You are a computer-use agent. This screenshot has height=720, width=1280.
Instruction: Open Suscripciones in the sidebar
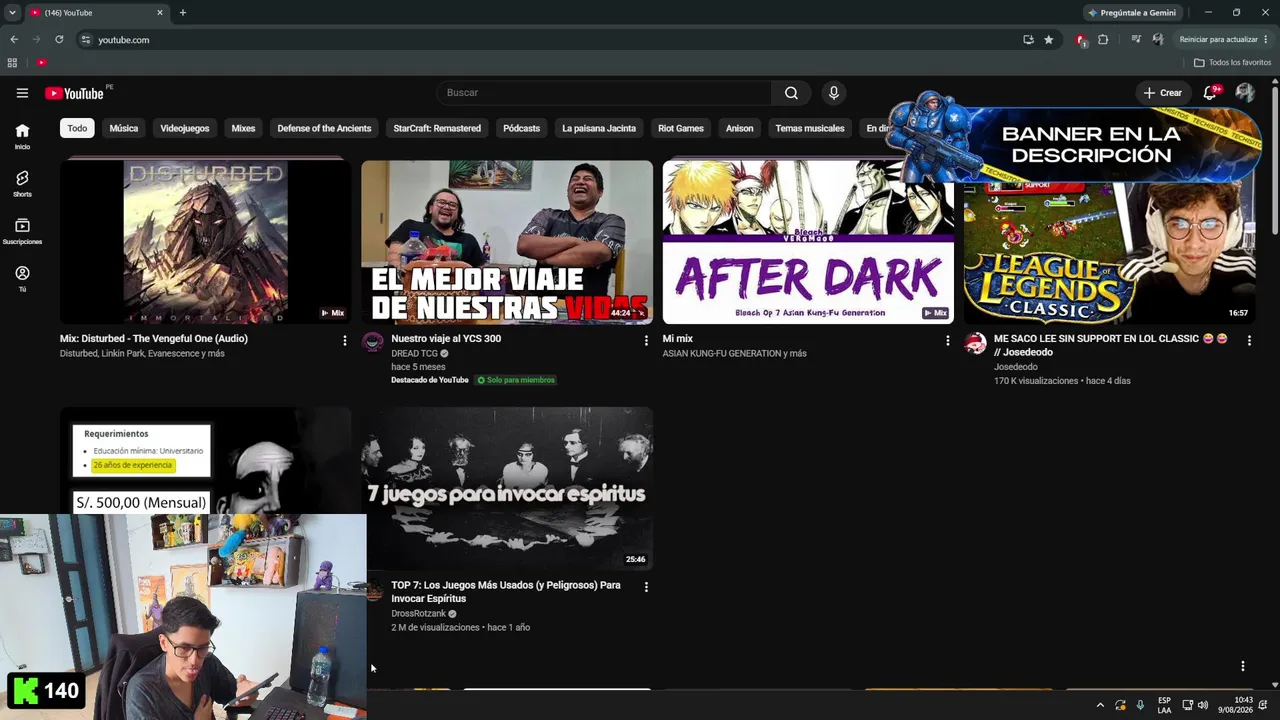coord(22,231)
